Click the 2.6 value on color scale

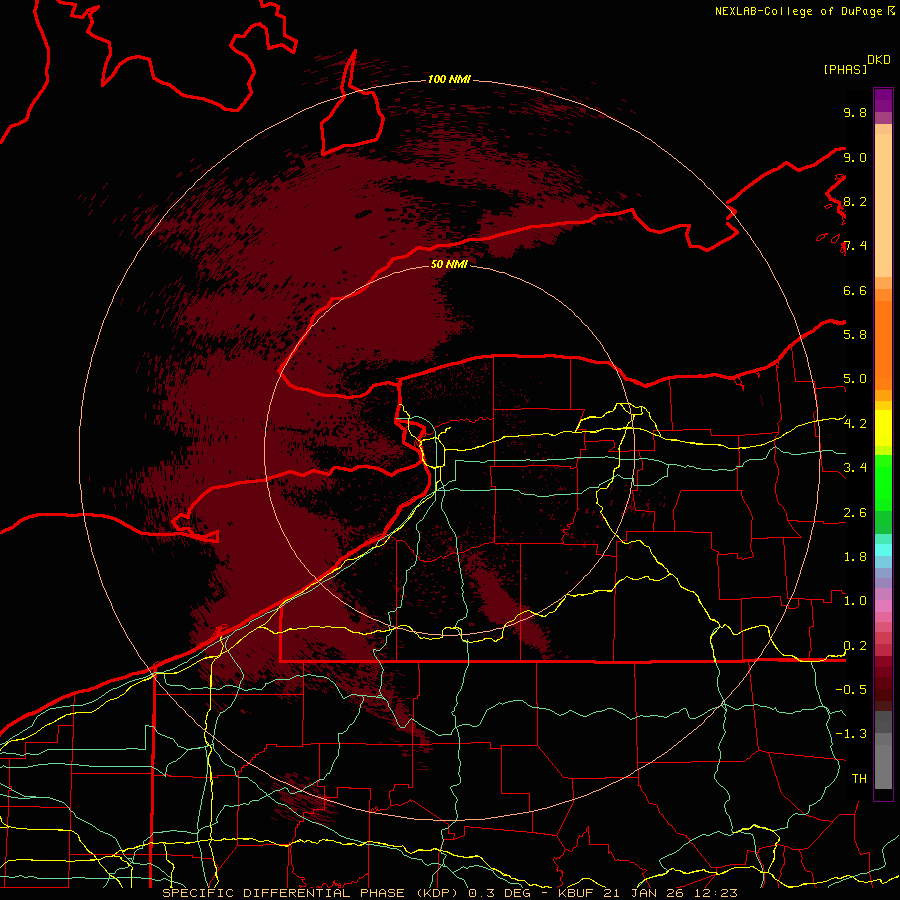point(855,513)
